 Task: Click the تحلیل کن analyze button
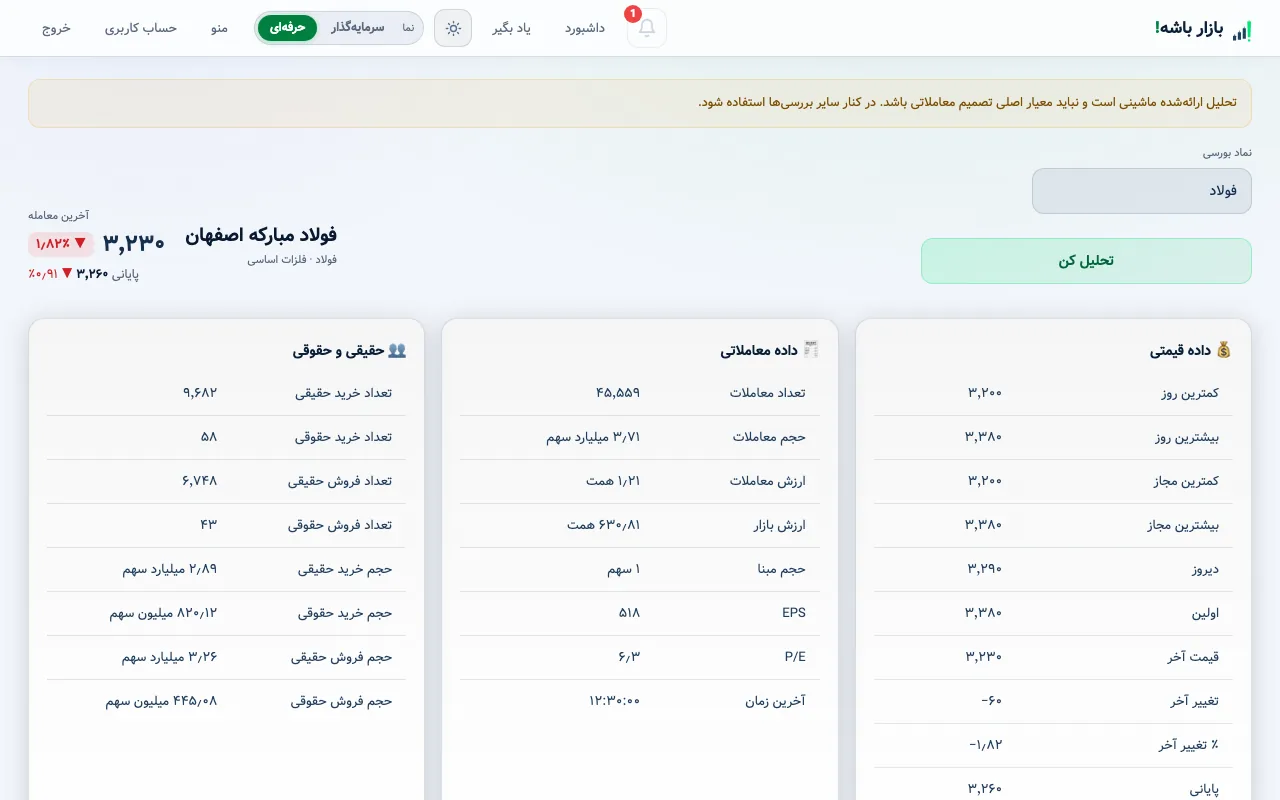[1086, 261]
